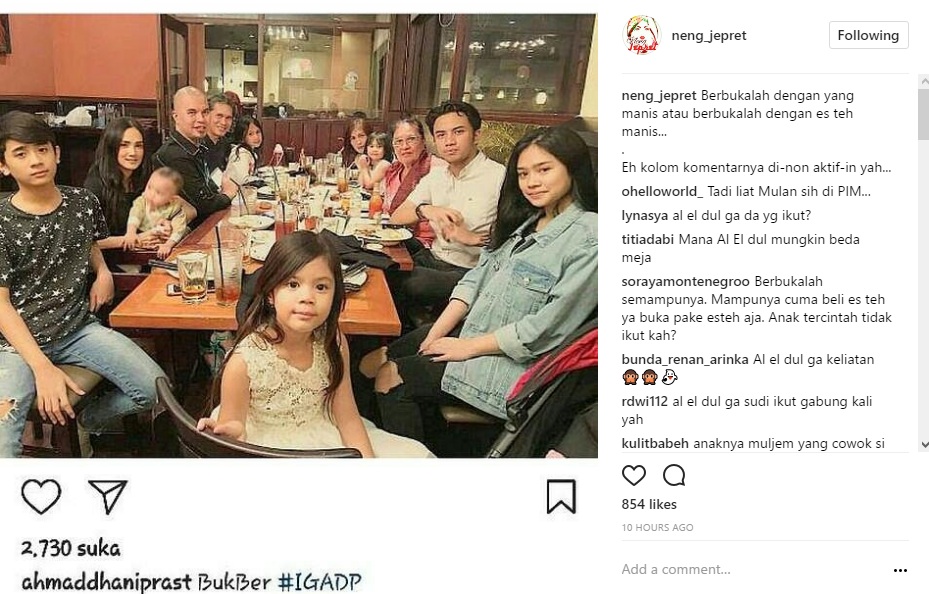Like the post using the small heart icon
Screen dimensions: 929x594
click(633, 475)
